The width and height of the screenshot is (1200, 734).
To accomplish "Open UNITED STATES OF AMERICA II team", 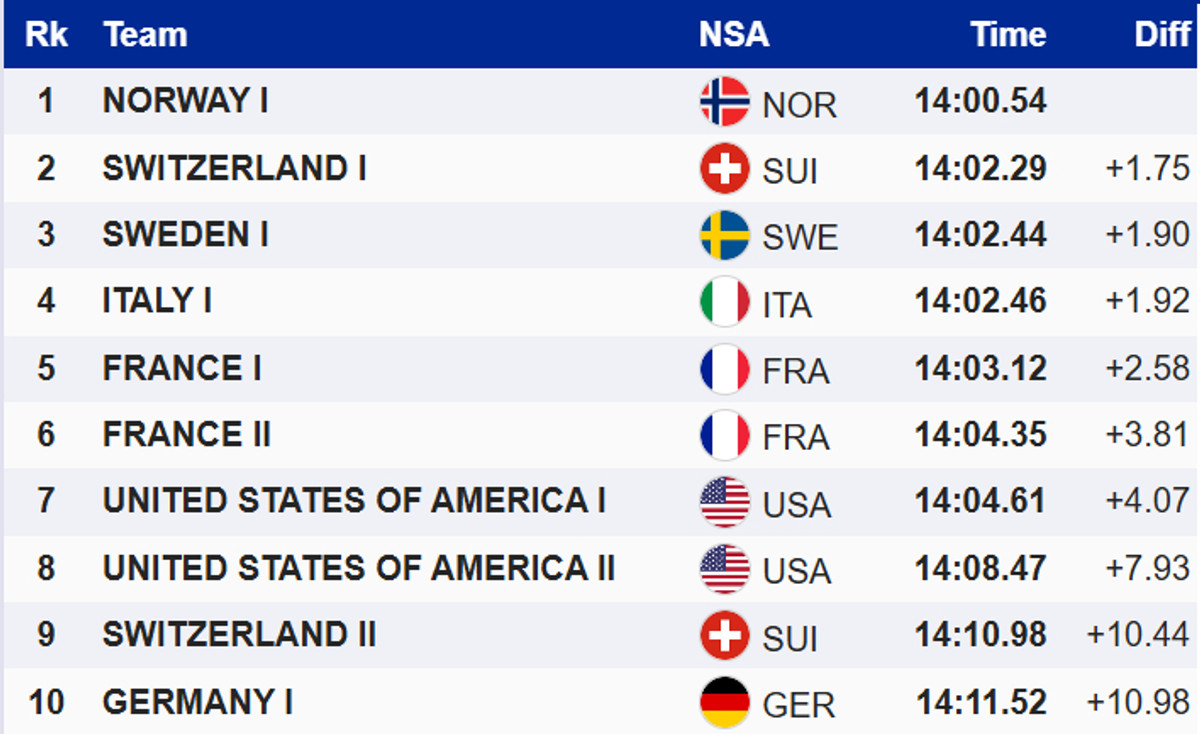I will tap(358, 568).
